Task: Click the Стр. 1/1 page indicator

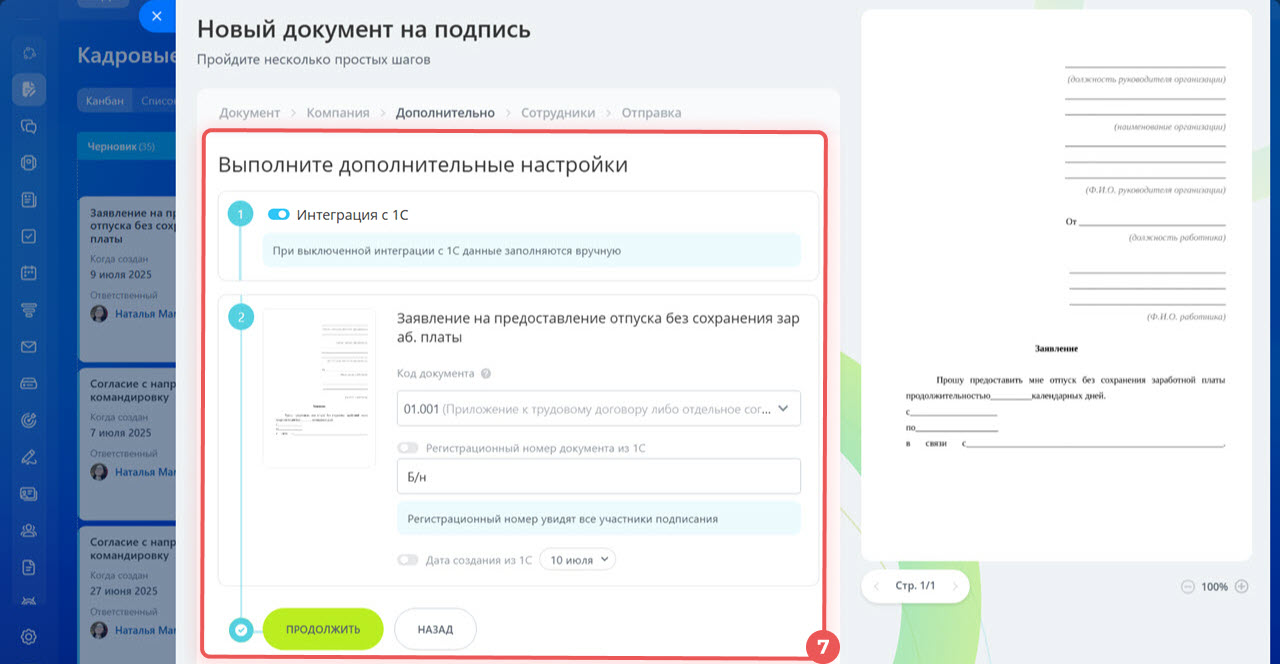Action: point(915,586)
